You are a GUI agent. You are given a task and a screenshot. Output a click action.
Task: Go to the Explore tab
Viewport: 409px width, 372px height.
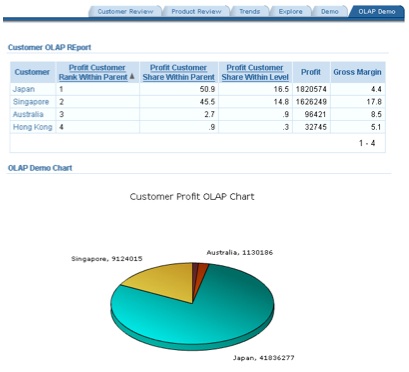tap(290, 11)
